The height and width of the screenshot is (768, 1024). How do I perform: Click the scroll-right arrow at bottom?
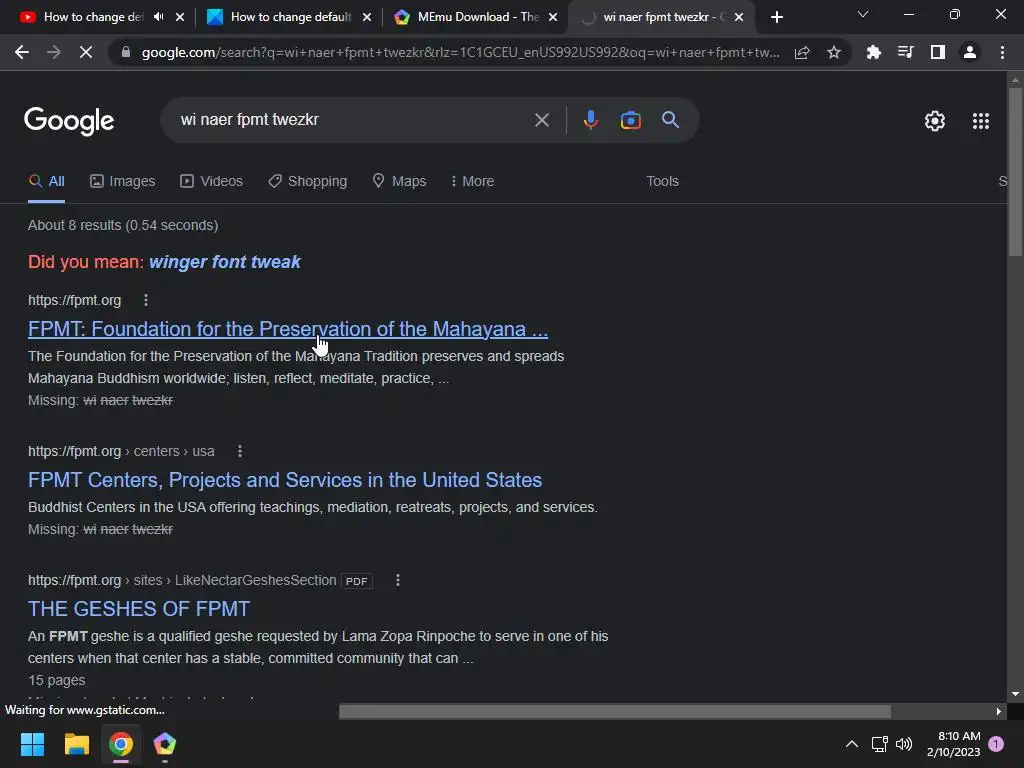coord(999,711)
